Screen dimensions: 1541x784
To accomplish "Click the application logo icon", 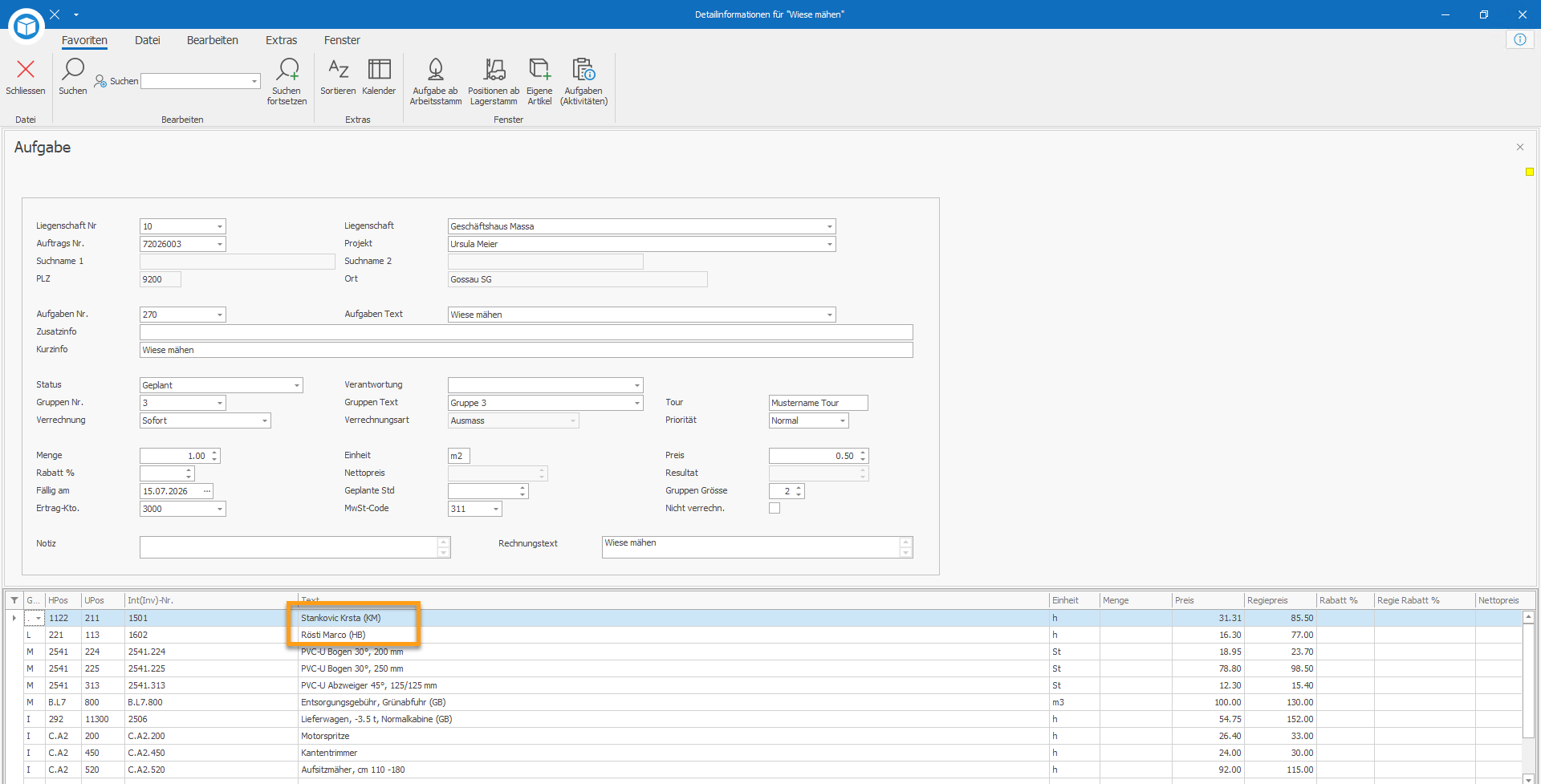I will click(x=26, y=26).
